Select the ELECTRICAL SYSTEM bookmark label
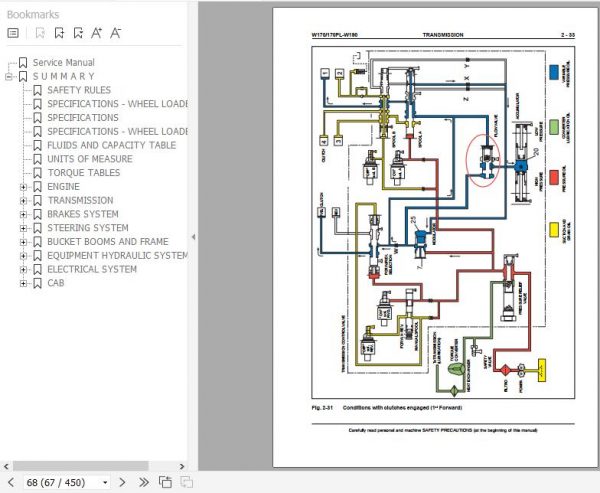Image resolution: width=600 pixels, height=493 pixels. (x=92, y=269)
